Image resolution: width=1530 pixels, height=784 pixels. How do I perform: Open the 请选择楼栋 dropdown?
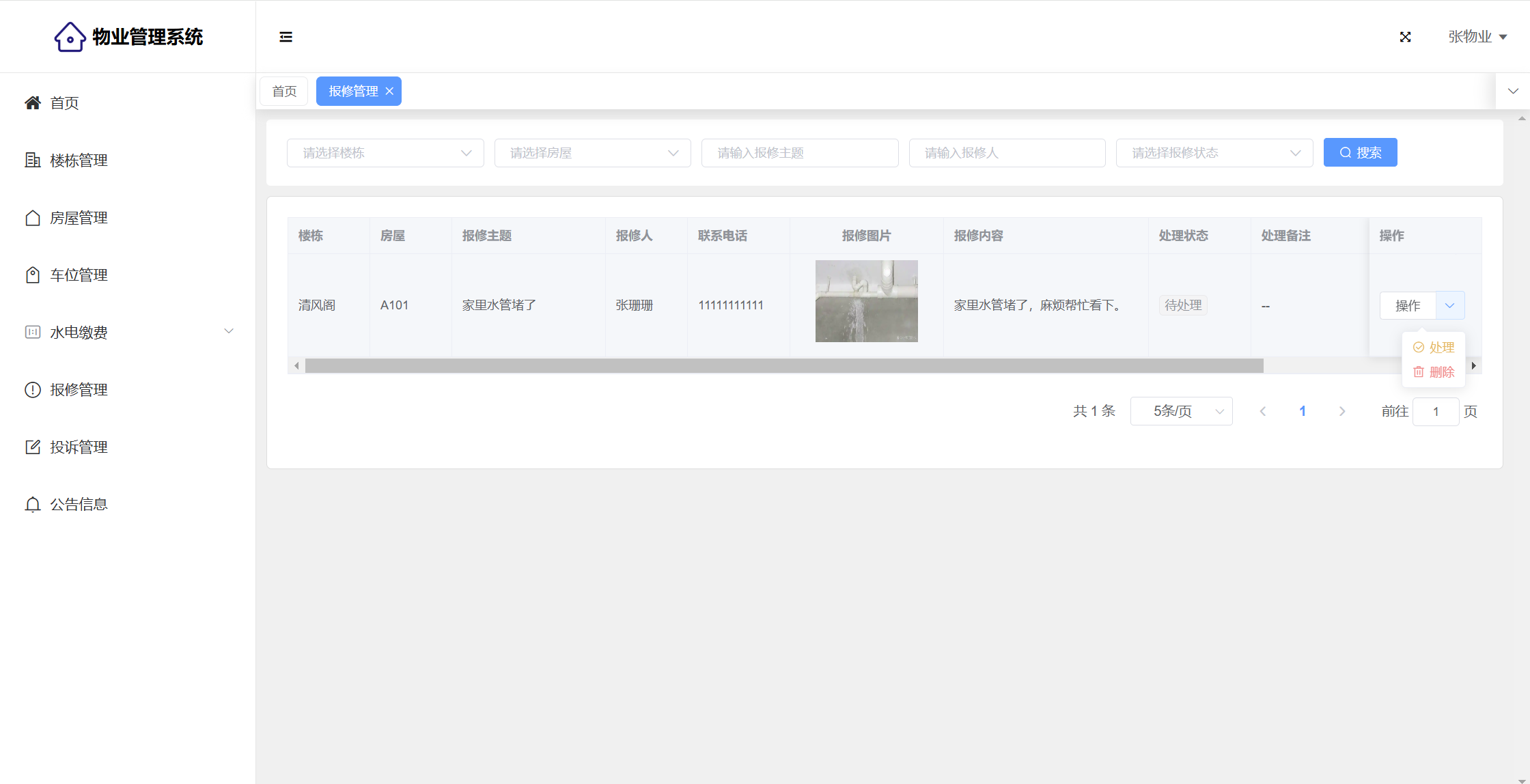385,153
